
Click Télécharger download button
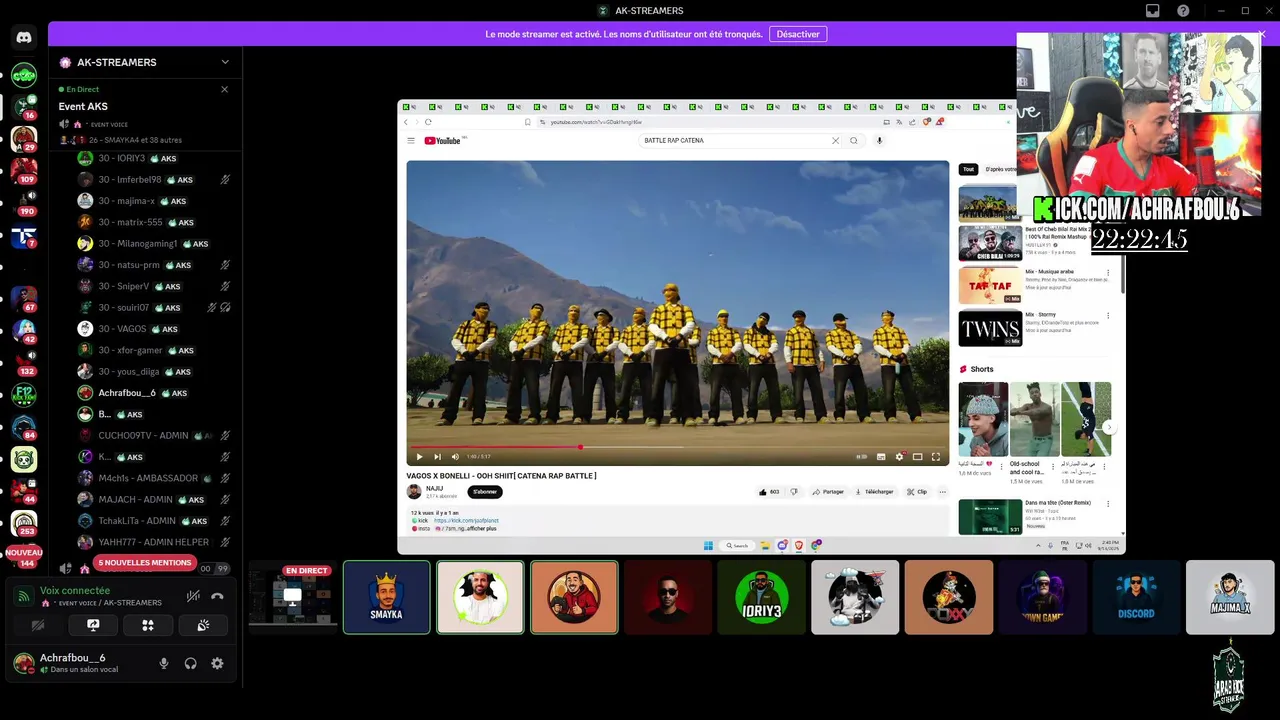click(x=875, y=492)
